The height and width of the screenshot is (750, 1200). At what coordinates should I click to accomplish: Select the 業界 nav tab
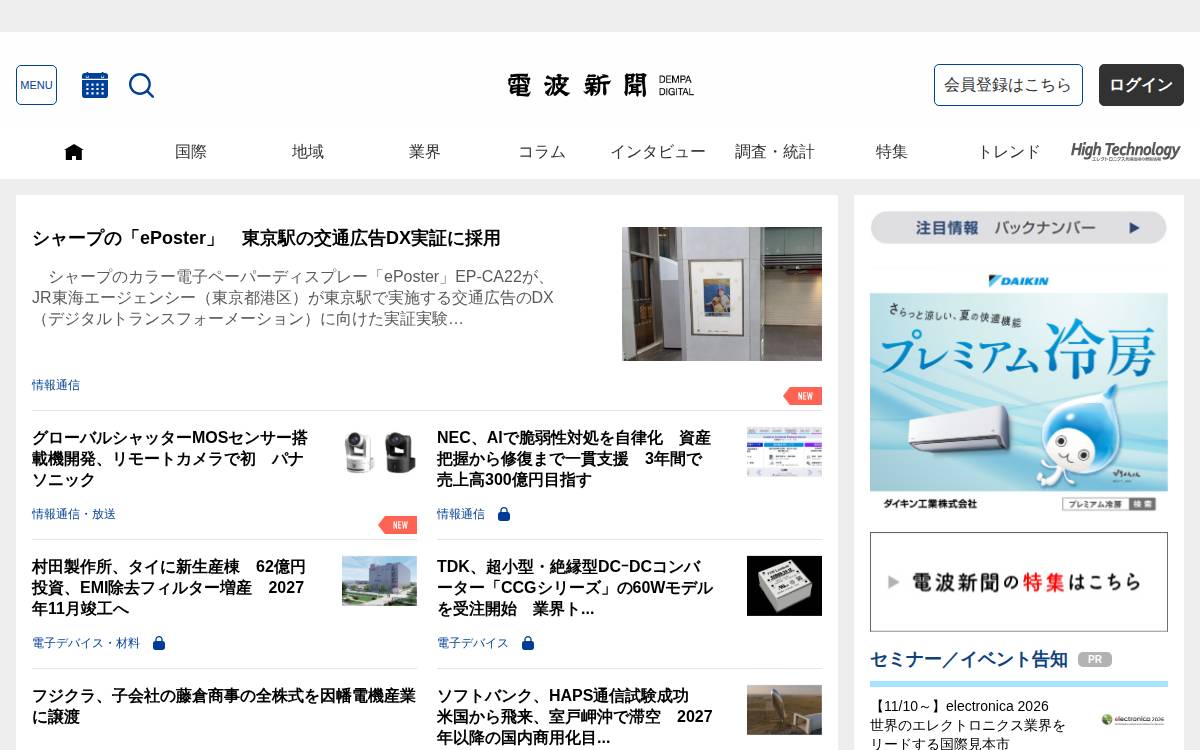(425, 152)
